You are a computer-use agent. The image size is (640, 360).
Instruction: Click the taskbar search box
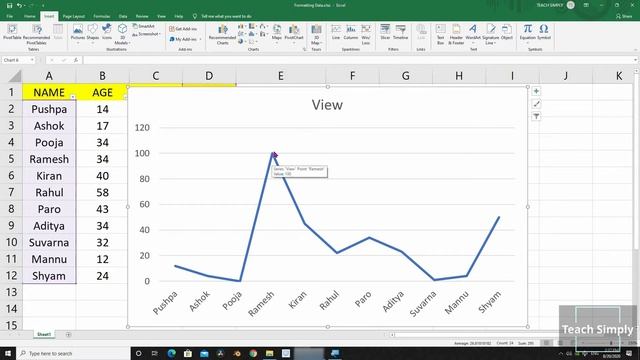(73, 353)
